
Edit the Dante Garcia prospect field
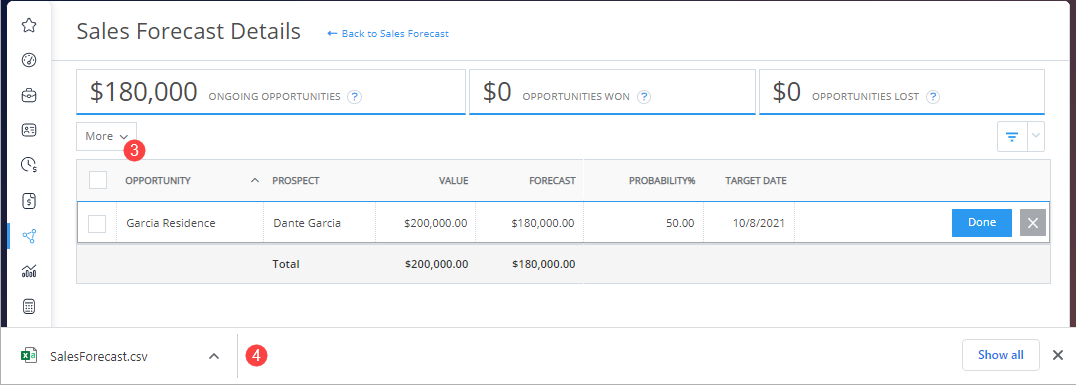pyautogui.click(x=320, y=222)
